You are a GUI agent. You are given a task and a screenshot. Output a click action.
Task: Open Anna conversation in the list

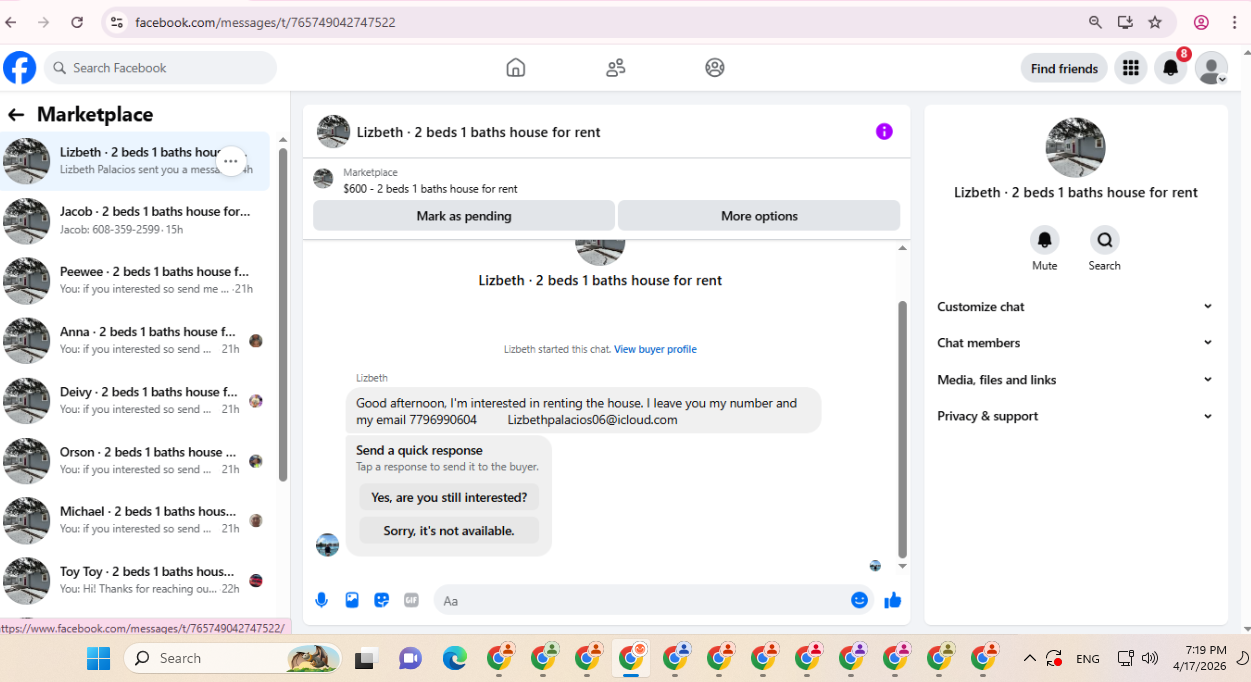click(135, 341)
